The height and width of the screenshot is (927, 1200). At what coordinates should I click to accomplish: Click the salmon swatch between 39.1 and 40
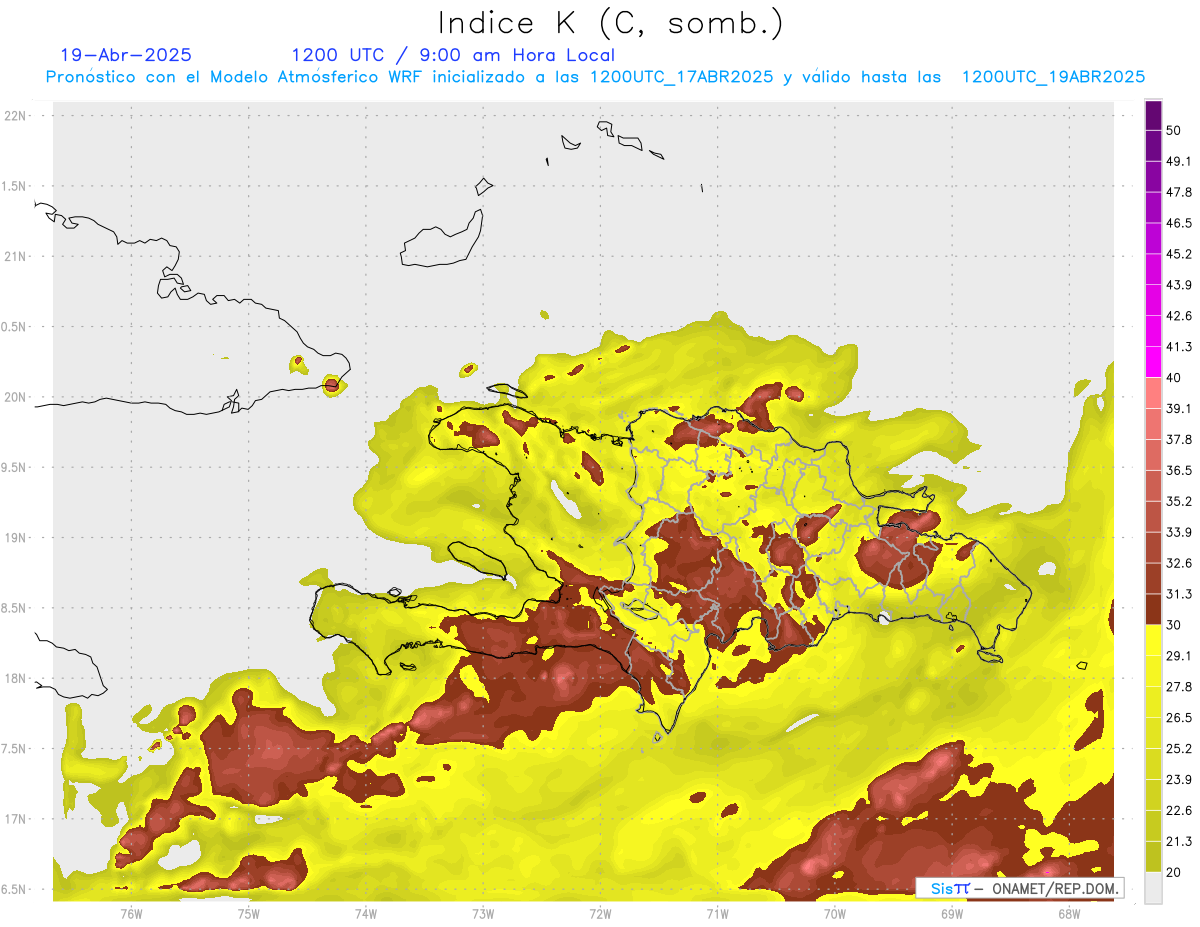[x=1153, y=393]
